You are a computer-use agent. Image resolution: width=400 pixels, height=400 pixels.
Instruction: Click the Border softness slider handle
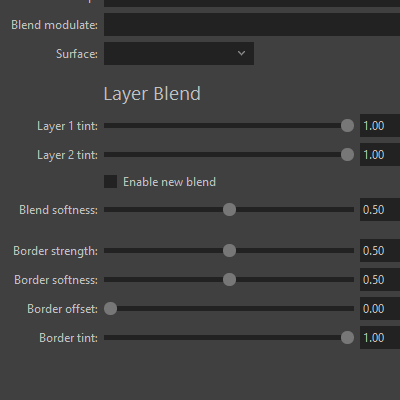(229, 280)
